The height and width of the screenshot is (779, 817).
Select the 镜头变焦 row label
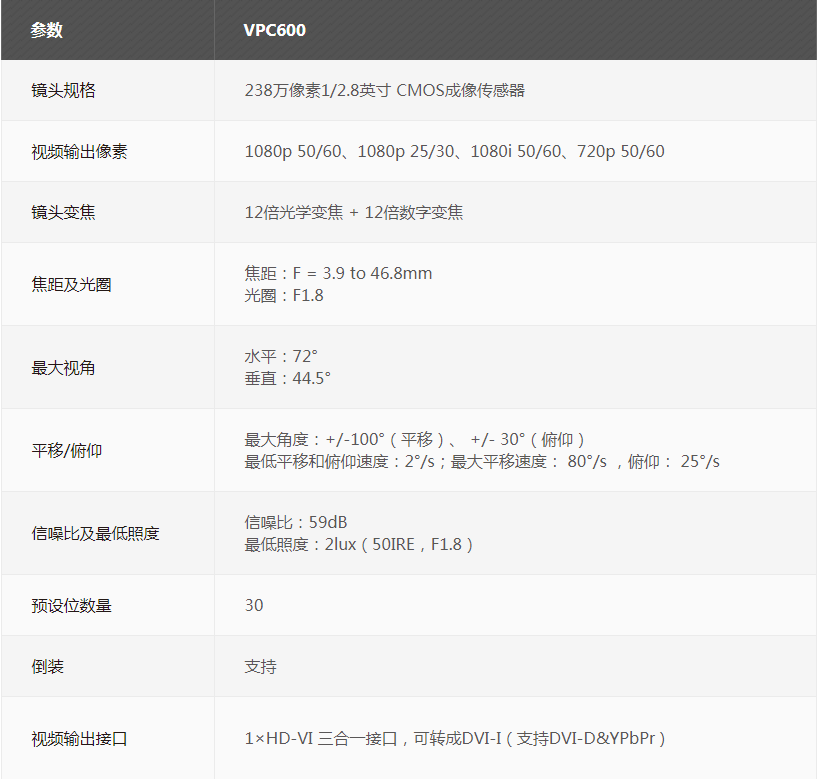64,212
